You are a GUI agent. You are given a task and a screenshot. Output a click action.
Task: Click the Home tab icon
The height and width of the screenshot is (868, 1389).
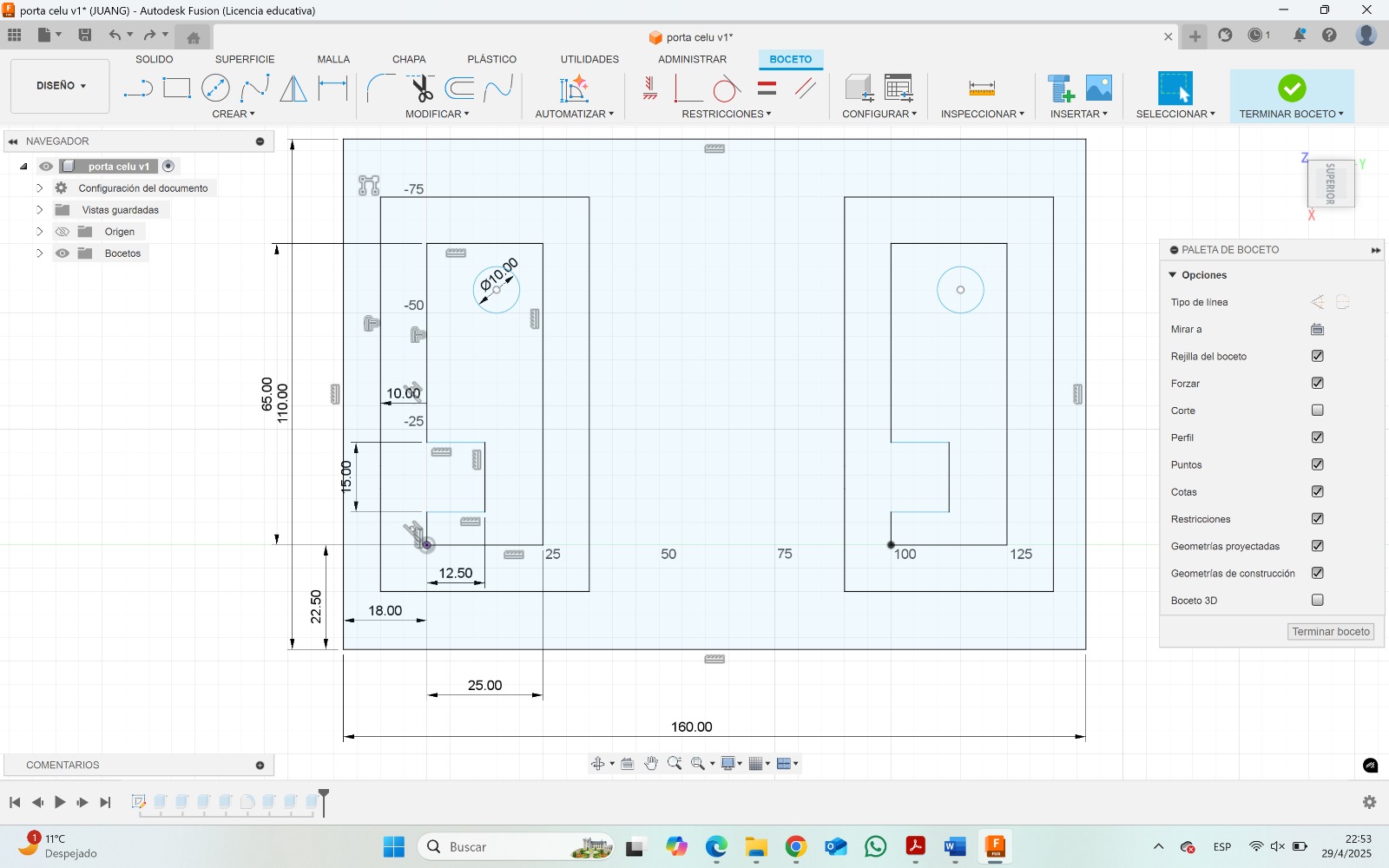tap(194, 37)
